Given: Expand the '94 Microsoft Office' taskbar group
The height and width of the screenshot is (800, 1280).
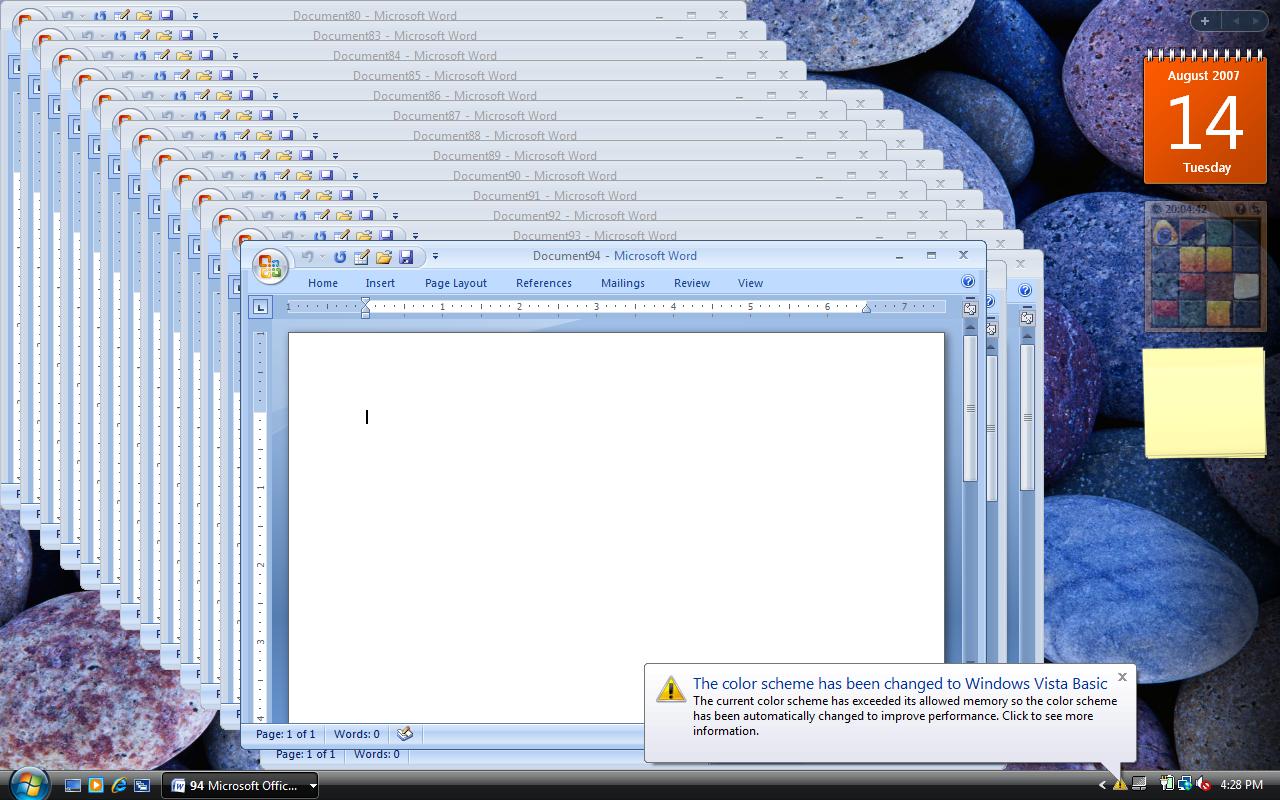Looking at the screenshot, I should coord(241,785).
